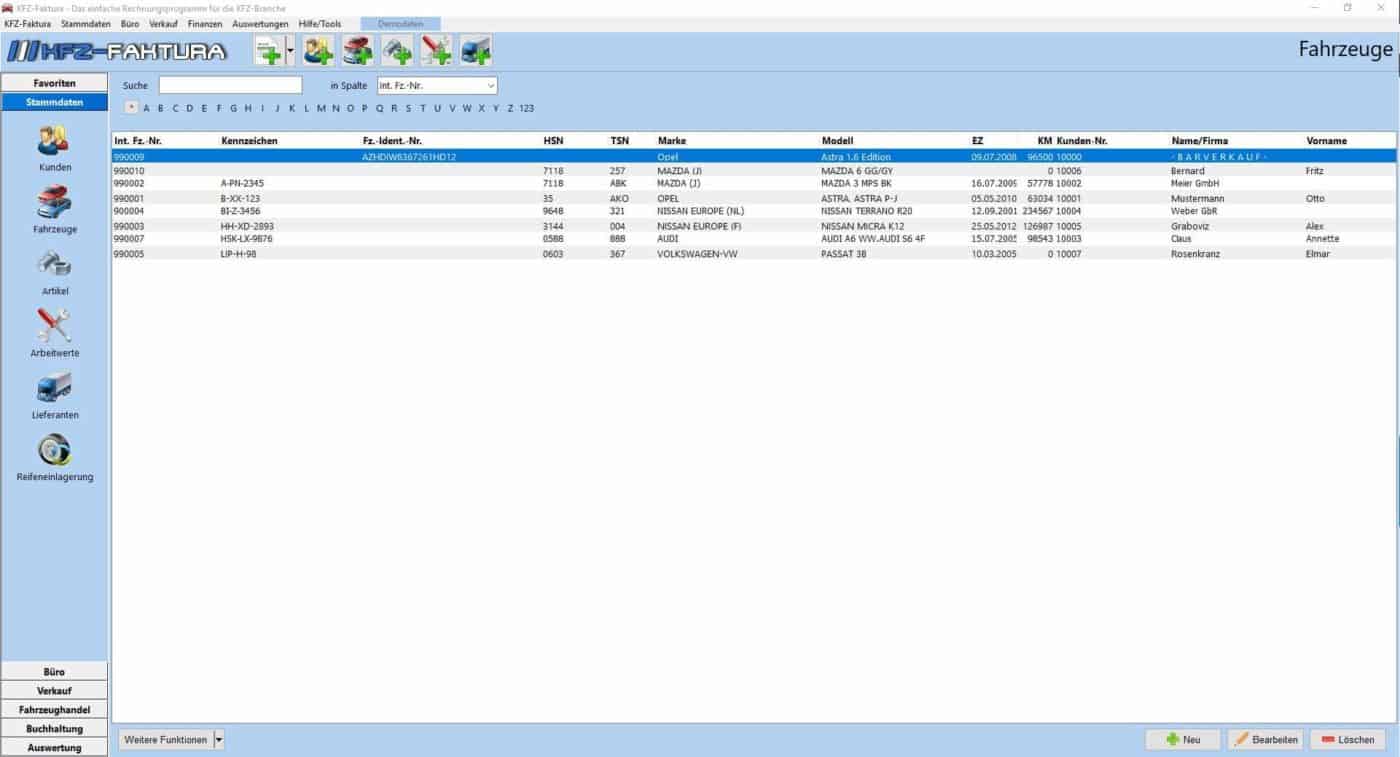Add new vehicle via toolbar car icon

coord(357,50)
